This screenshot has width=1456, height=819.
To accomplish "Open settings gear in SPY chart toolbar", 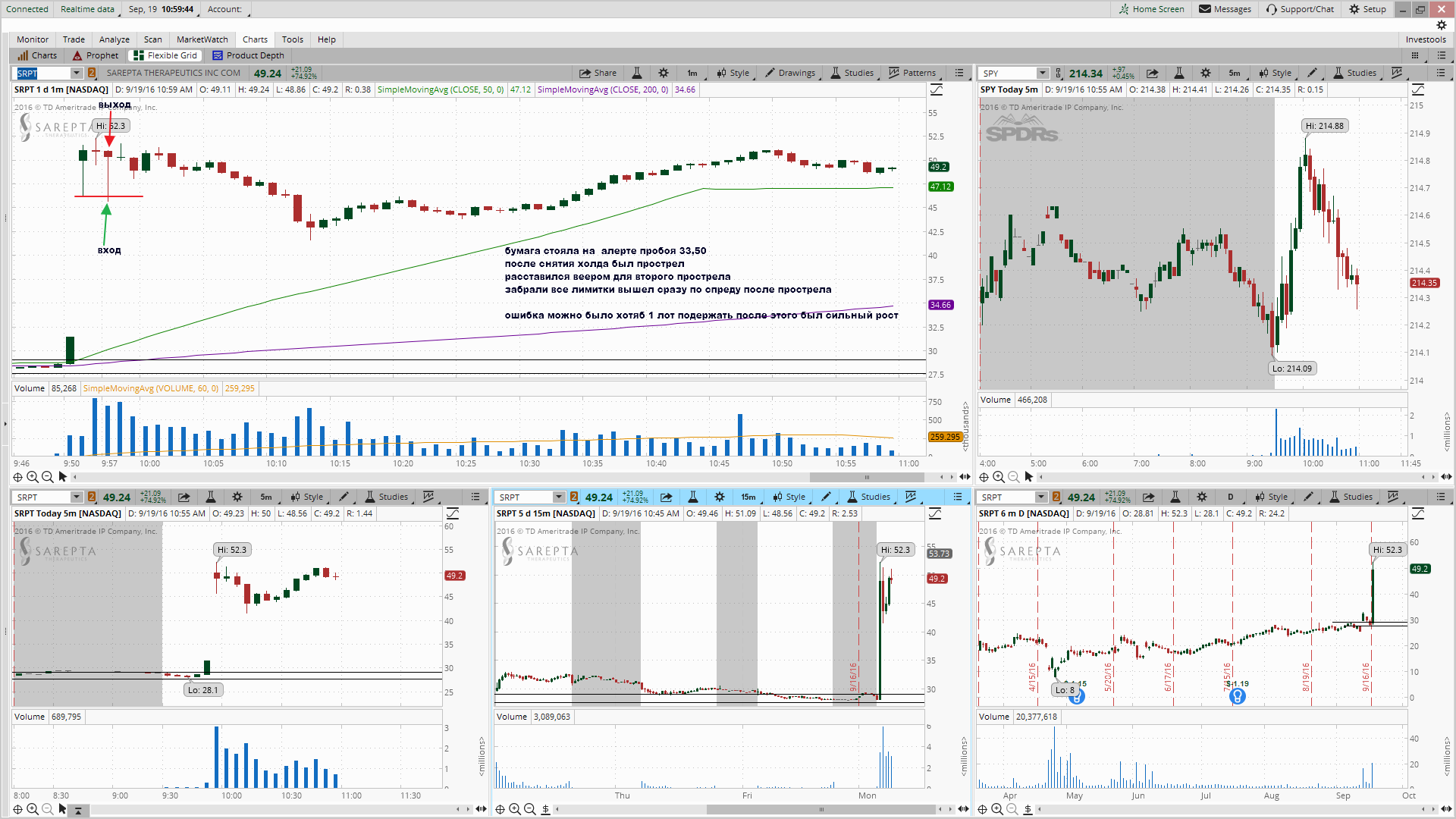I will pos(1206,73).
